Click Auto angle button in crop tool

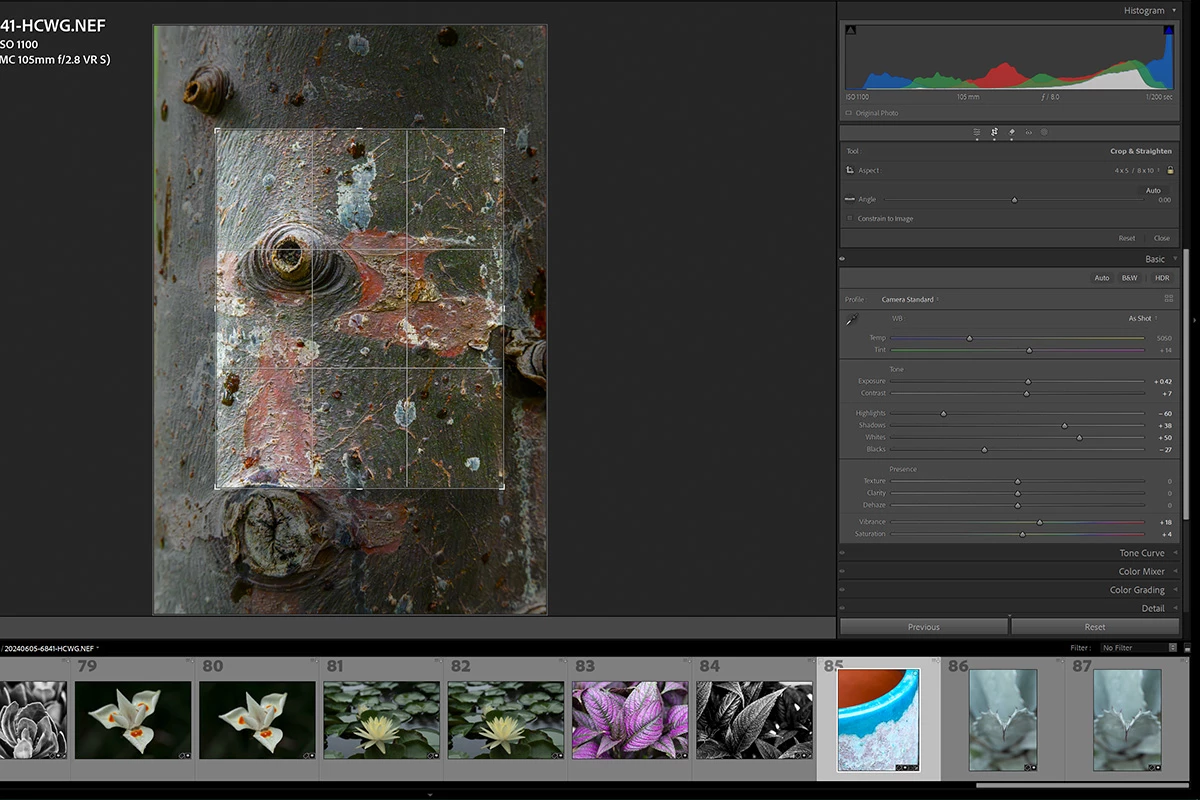pyautogui.click(x=1153, y=190)
